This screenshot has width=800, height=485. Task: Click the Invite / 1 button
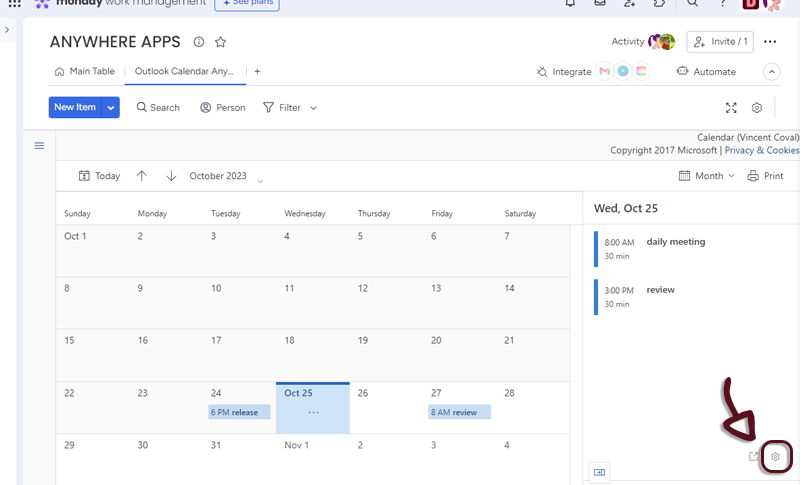point(719,42)
